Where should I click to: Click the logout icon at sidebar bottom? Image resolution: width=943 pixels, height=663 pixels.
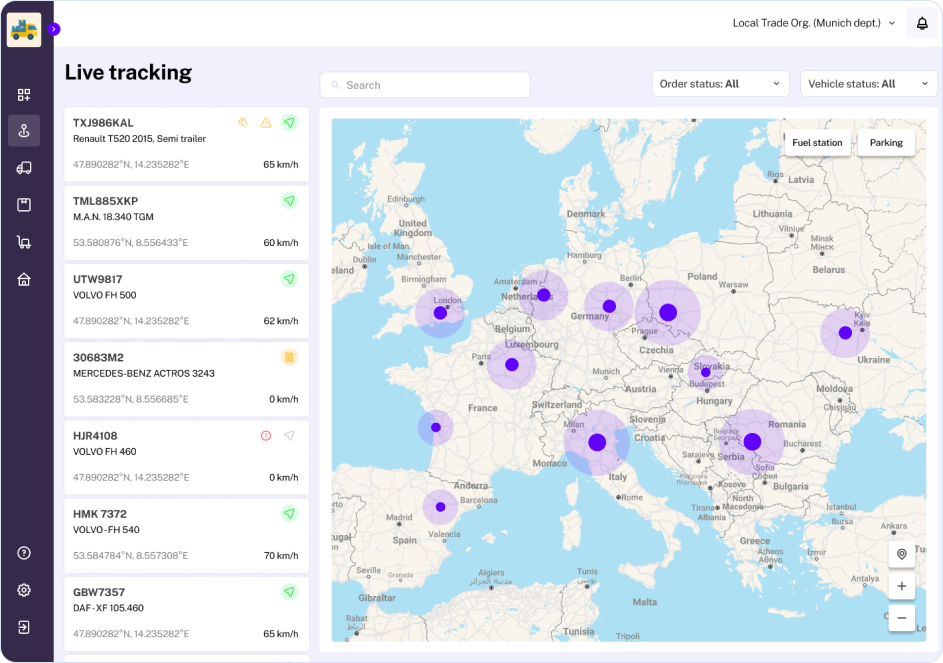24,627
